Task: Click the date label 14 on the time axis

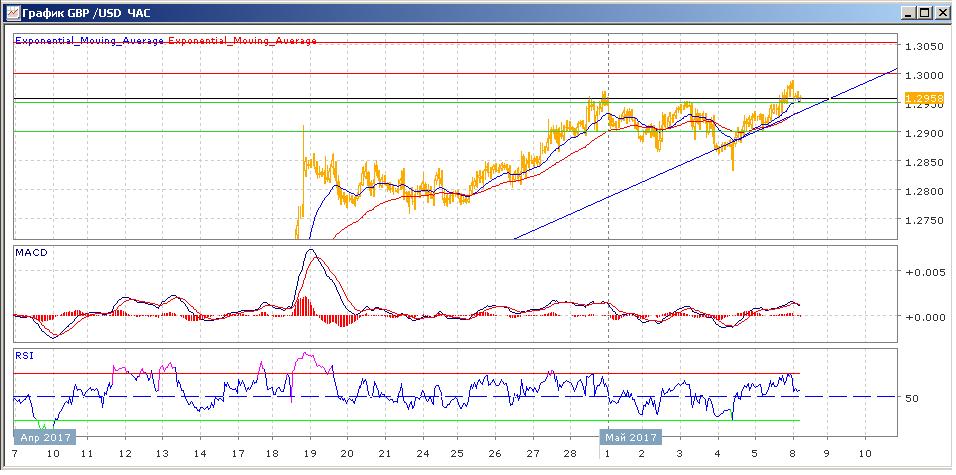Action: (200, 454)
